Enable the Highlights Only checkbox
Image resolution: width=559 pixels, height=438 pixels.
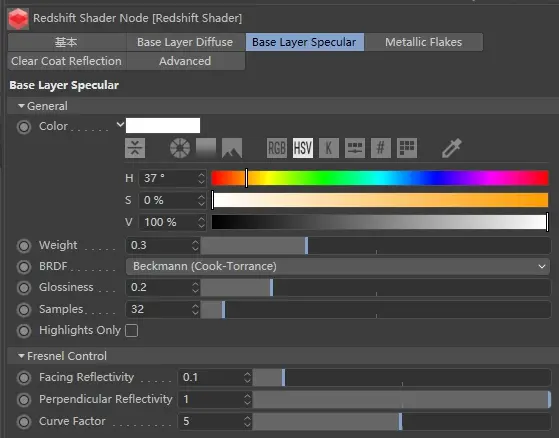click(132, 331)
